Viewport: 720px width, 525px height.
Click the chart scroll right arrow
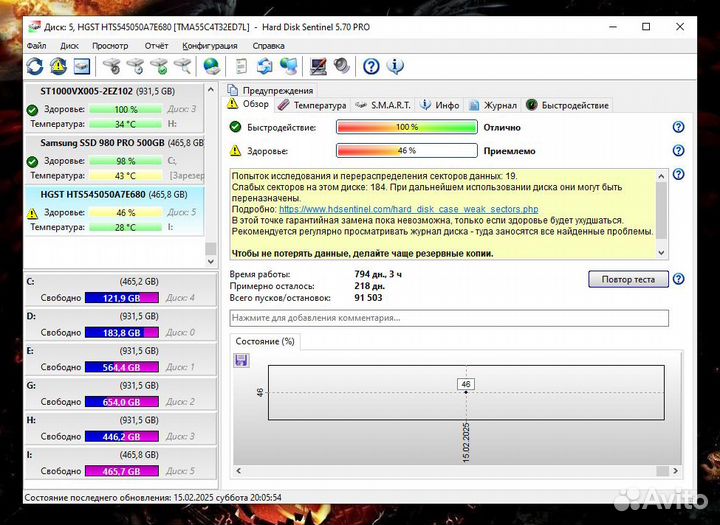point(675,471)
